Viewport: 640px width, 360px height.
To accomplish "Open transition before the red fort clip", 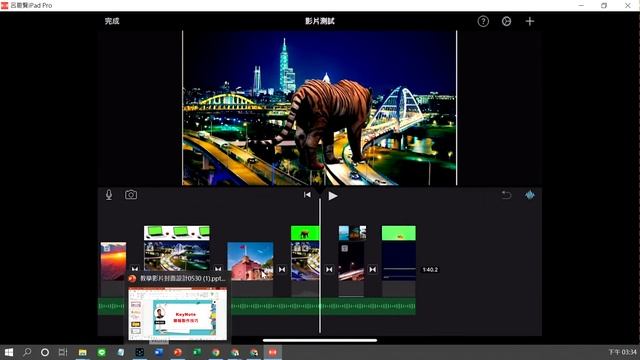I will (218, 269).
